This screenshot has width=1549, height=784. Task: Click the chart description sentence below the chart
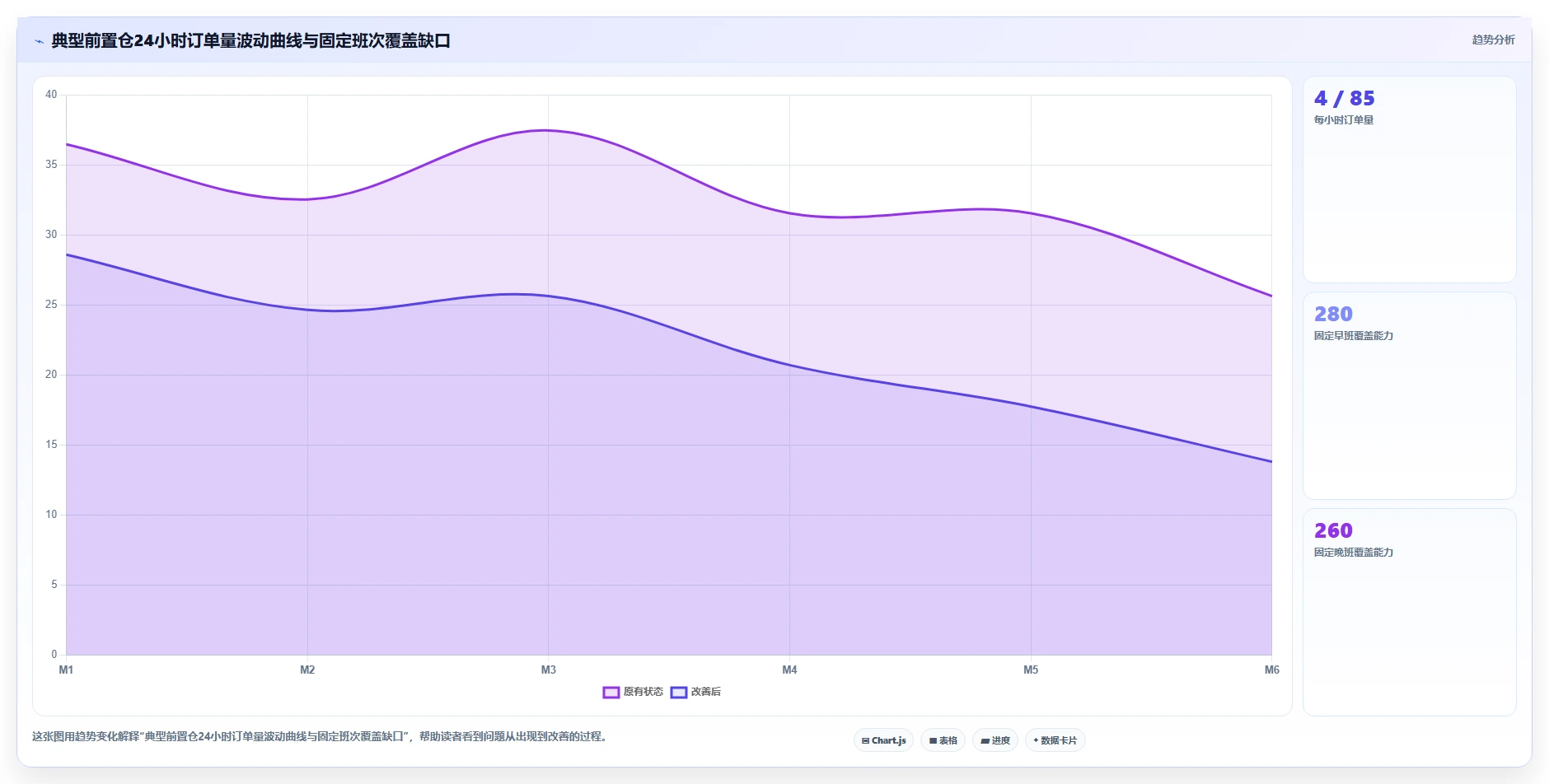pyautogui.click(x=321, y=737)
